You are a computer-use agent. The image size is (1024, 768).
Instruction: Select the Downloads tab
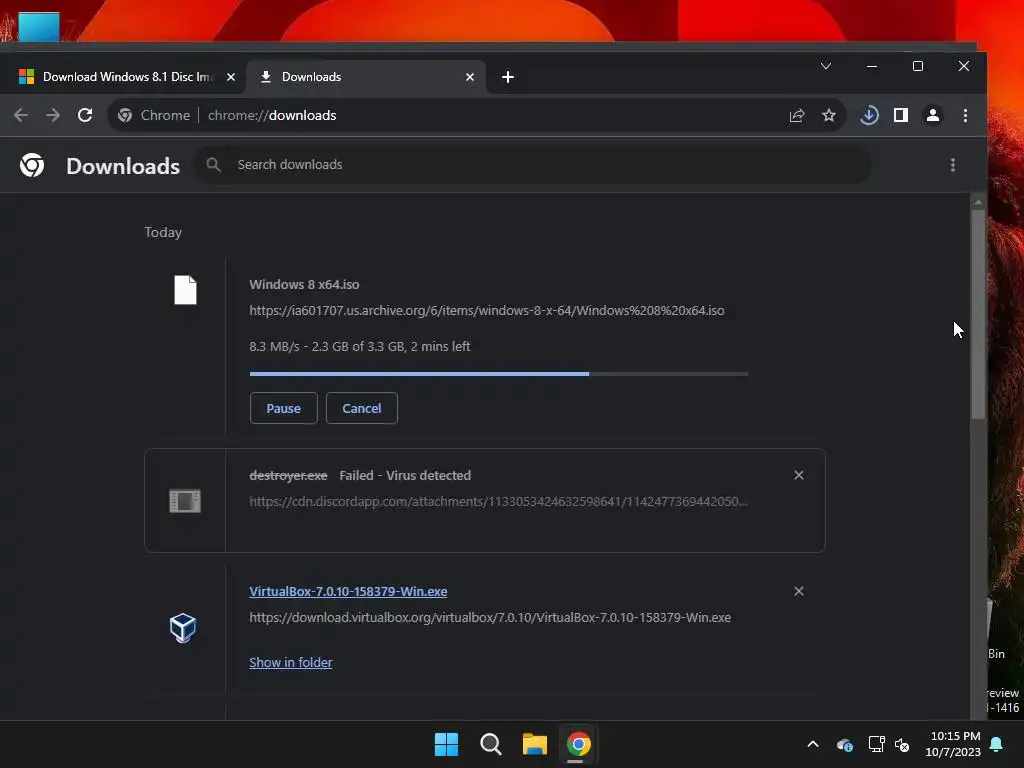366,77
